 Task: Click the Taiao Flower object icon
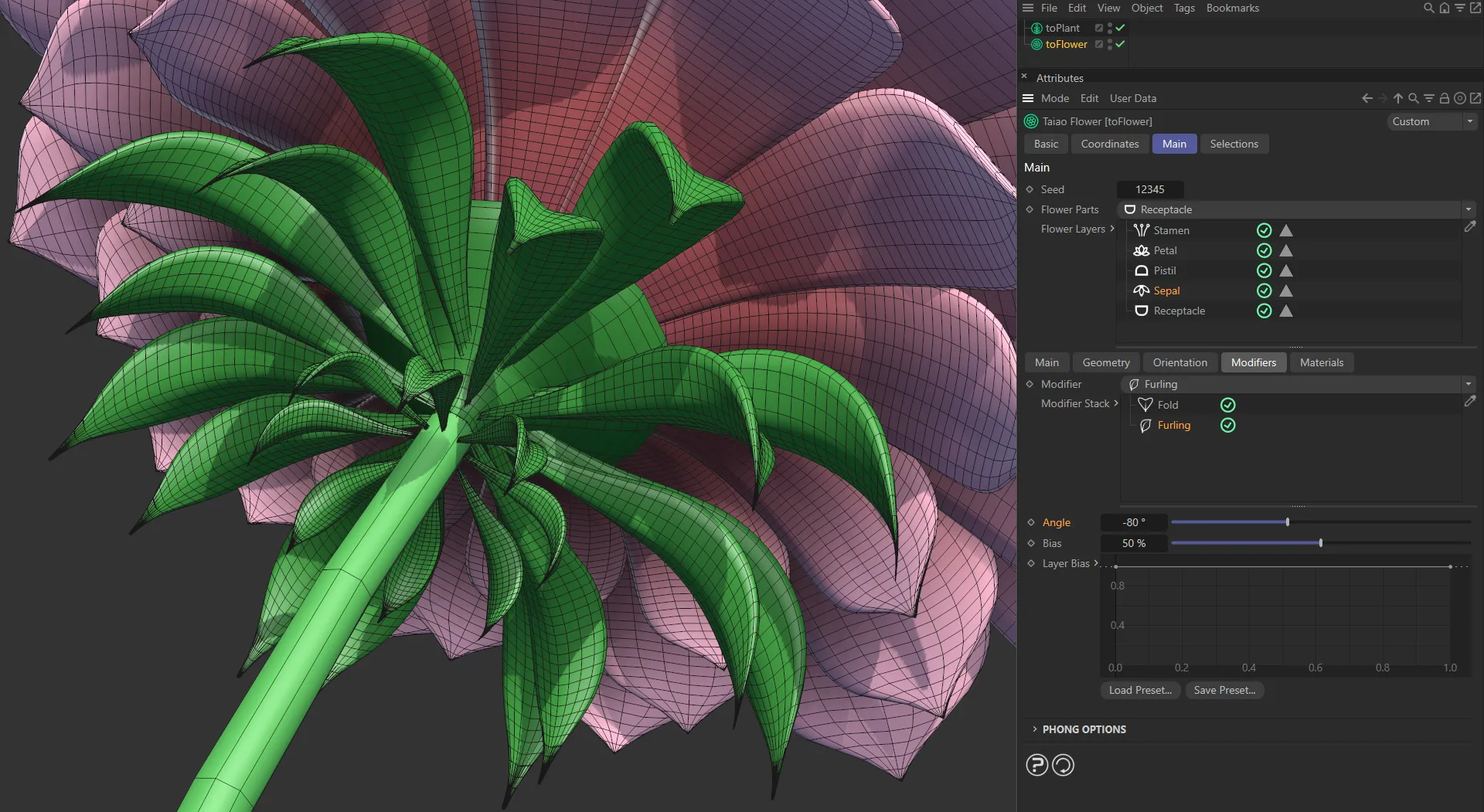pyautogui.click(x=1030, y=121)
